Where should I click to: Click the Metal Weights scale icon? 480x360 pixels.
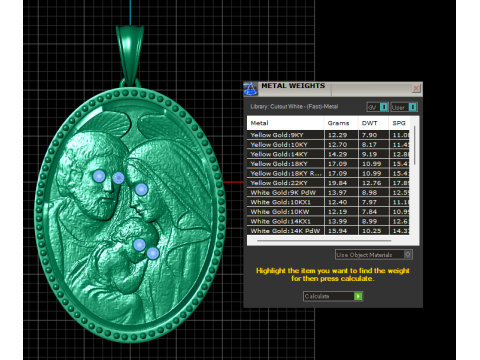(x=250, y=89)
